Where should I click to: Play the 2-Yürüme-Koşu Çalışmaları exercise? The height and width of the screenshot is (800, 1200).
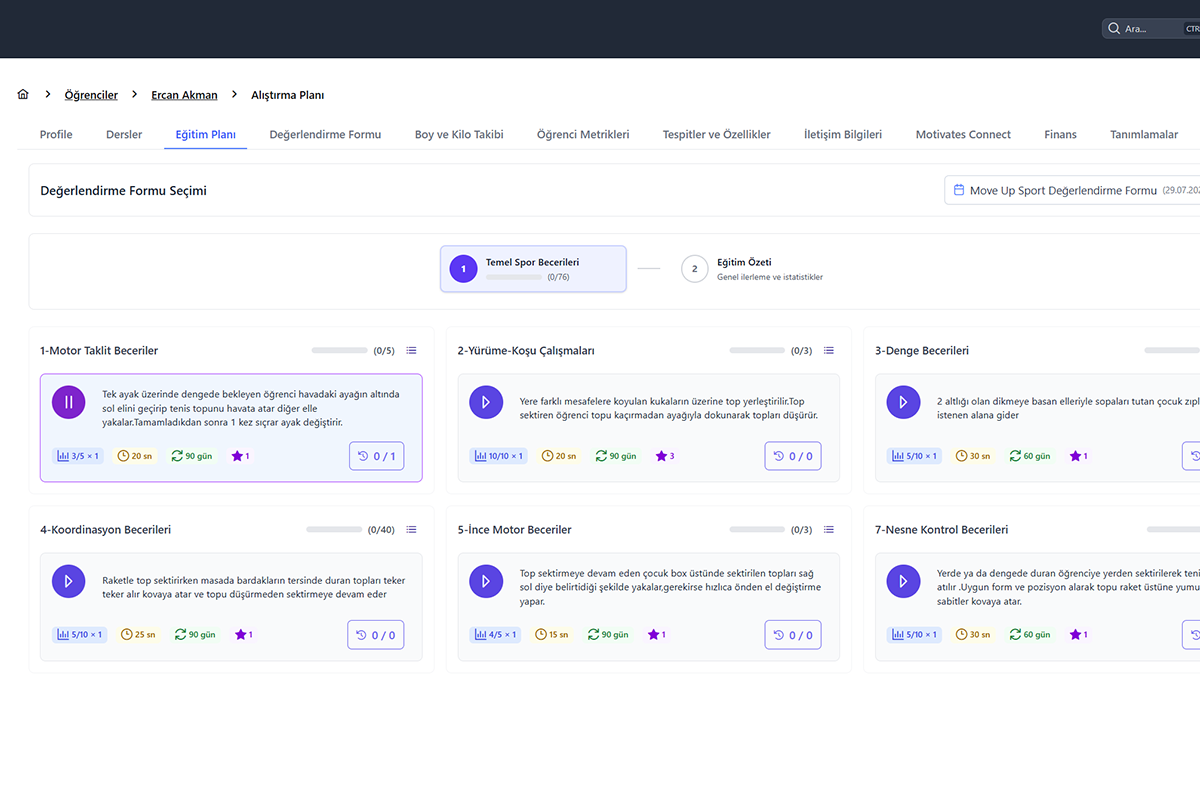pyautogui.click(x=486, y=402)
